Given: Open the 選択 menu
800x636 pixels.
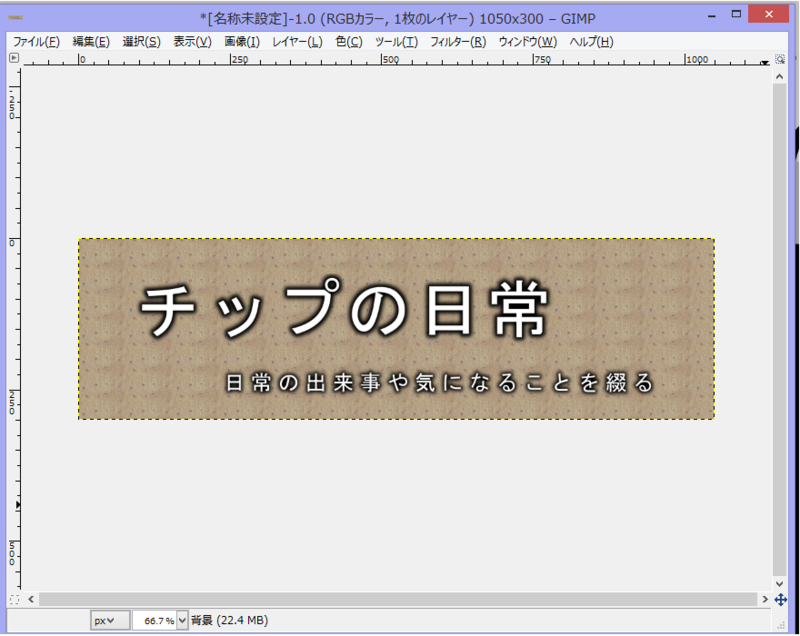Looking at the screenshot, I should tap(140, 41).
